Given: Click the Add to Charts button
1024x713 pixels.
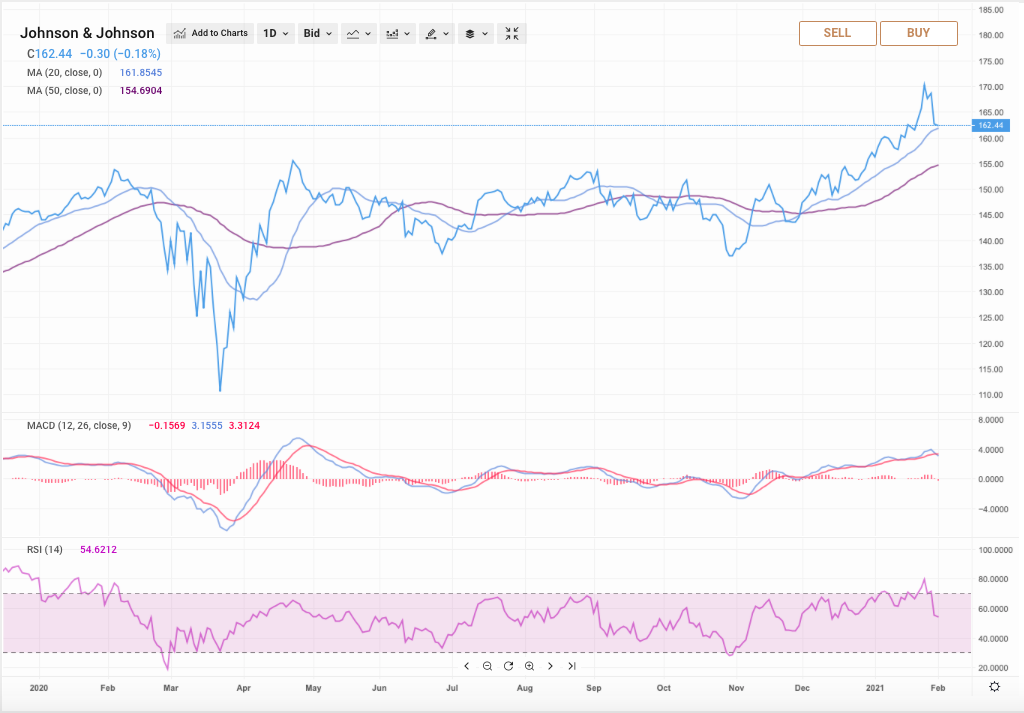Looking at the screenshot, I should click(x=210, y=33).
